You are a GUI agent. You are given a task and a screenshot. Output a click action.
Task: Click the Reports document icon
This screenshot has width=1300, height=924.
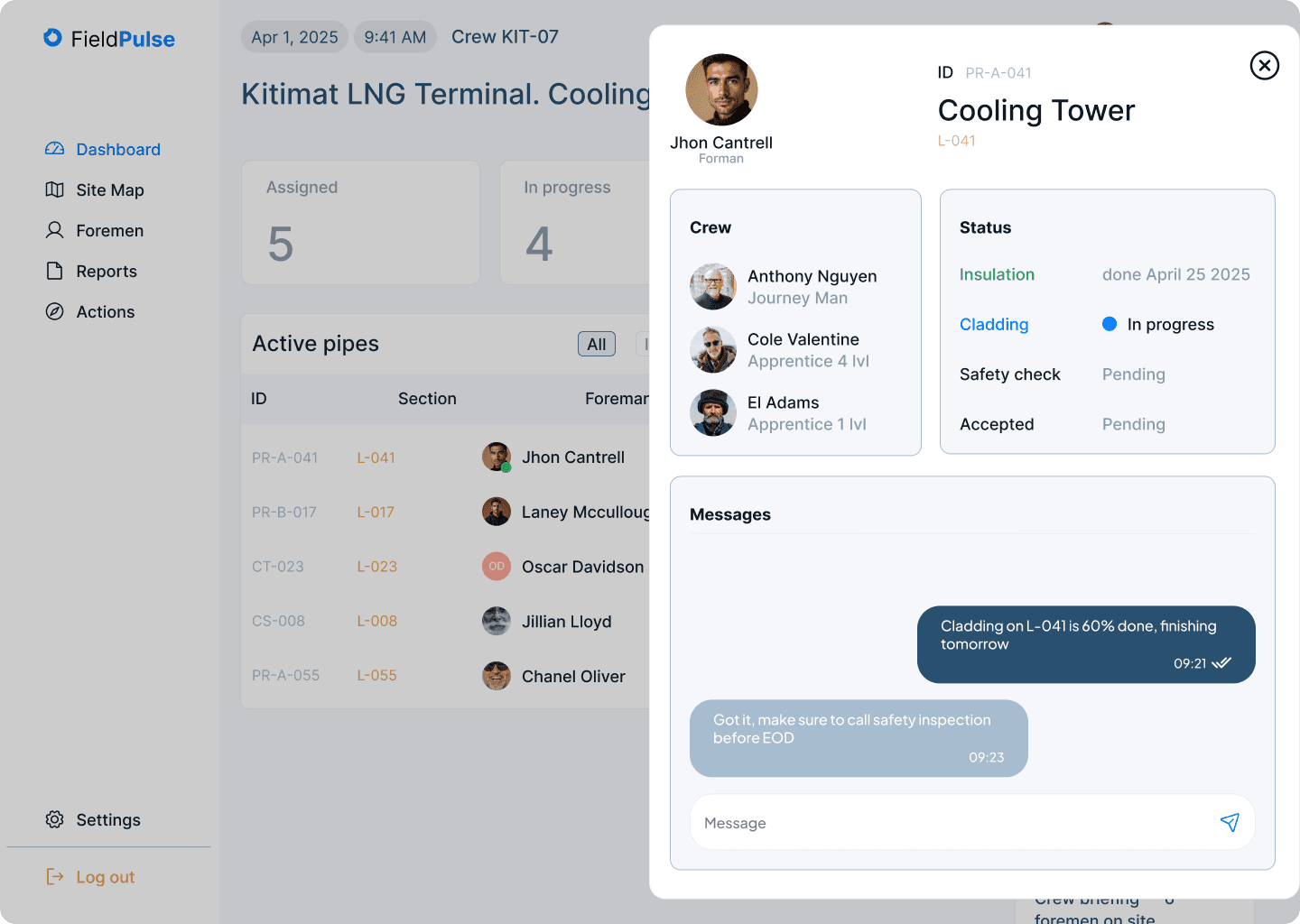click(x=54, y=271)
